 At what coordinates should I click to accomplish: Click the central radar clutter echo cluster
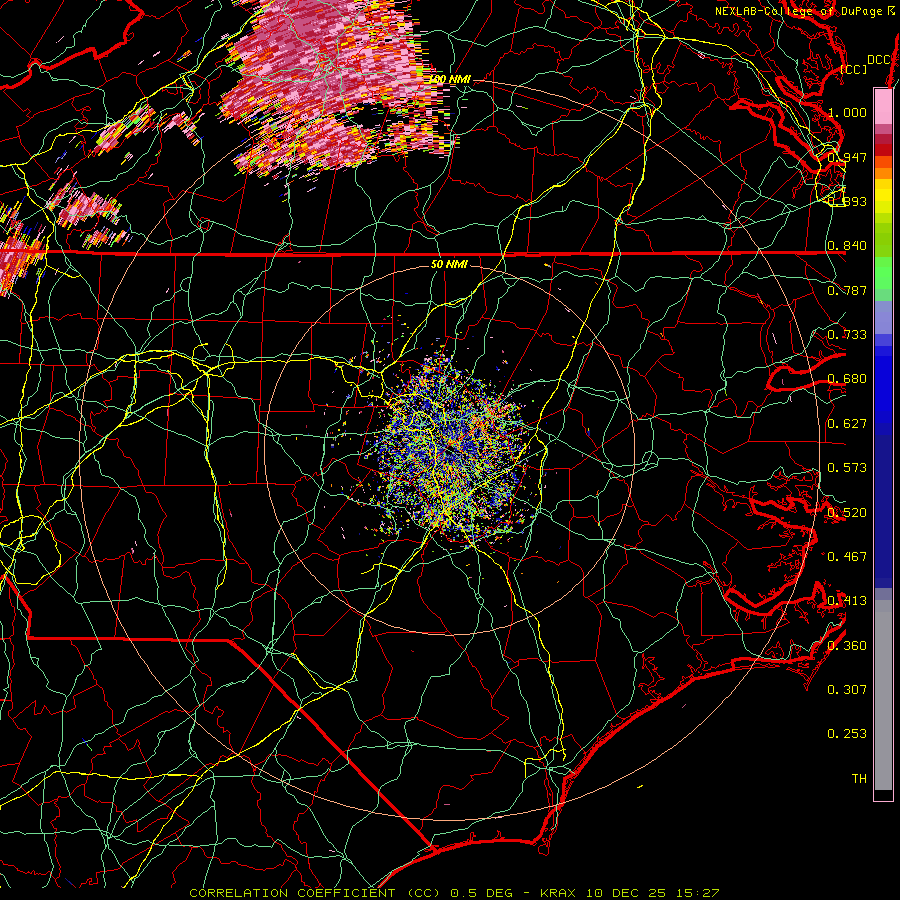(x=453, y=451)
